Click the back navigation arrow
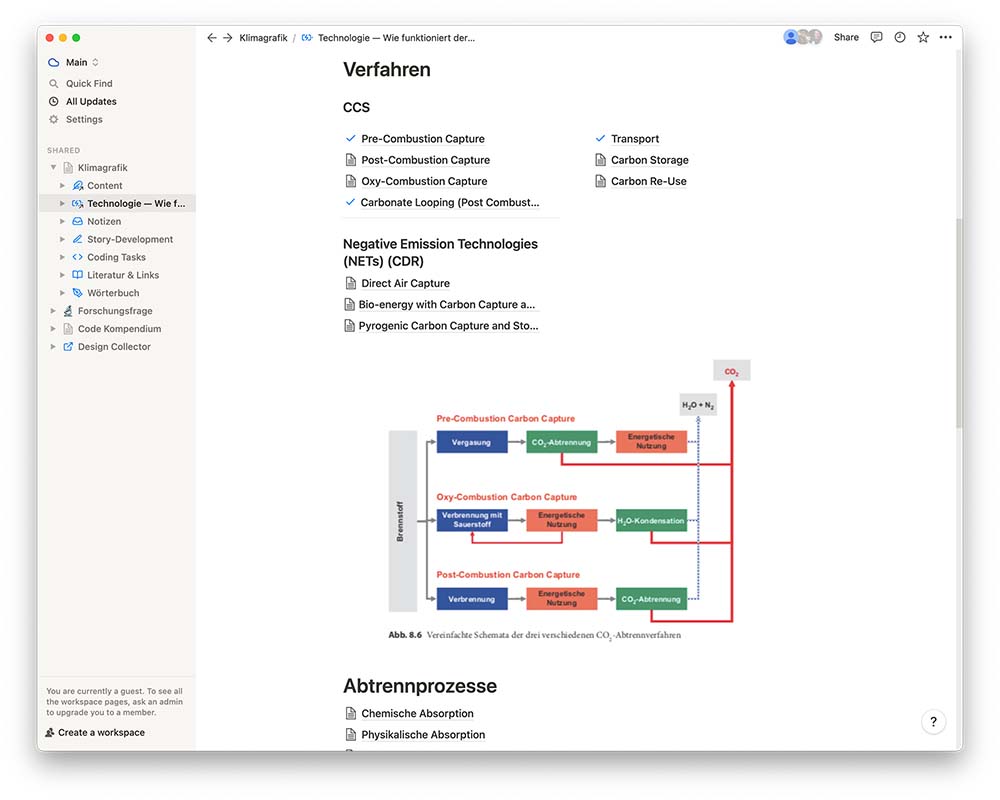The width and height of the screenshot is (1000, 800). click(x=211, y=38)
